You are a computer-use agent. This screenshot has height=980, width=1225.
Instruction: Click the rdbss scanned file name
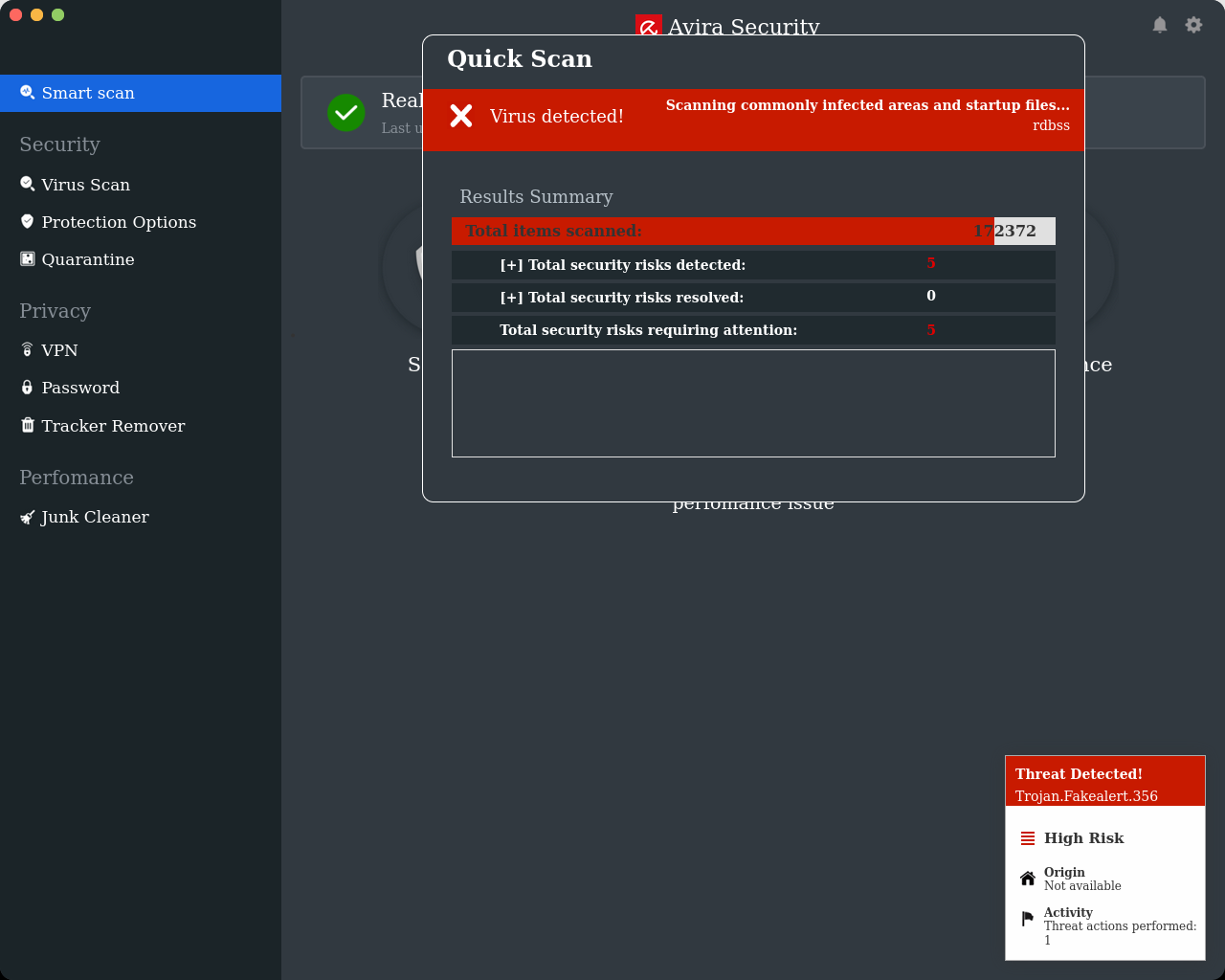(1051, 125)
